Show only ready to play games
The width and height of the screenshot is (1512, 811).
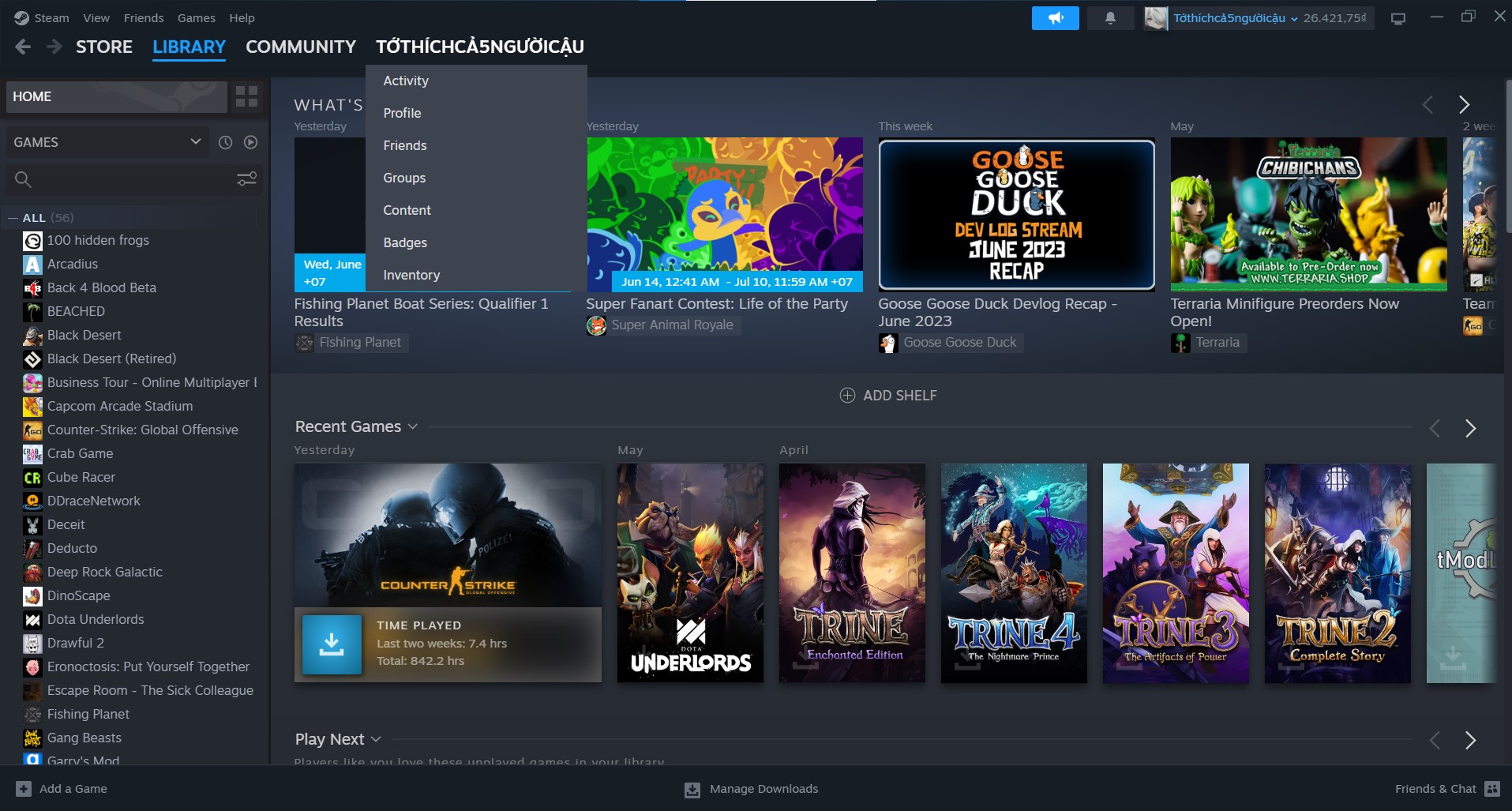tap(251, 142)
